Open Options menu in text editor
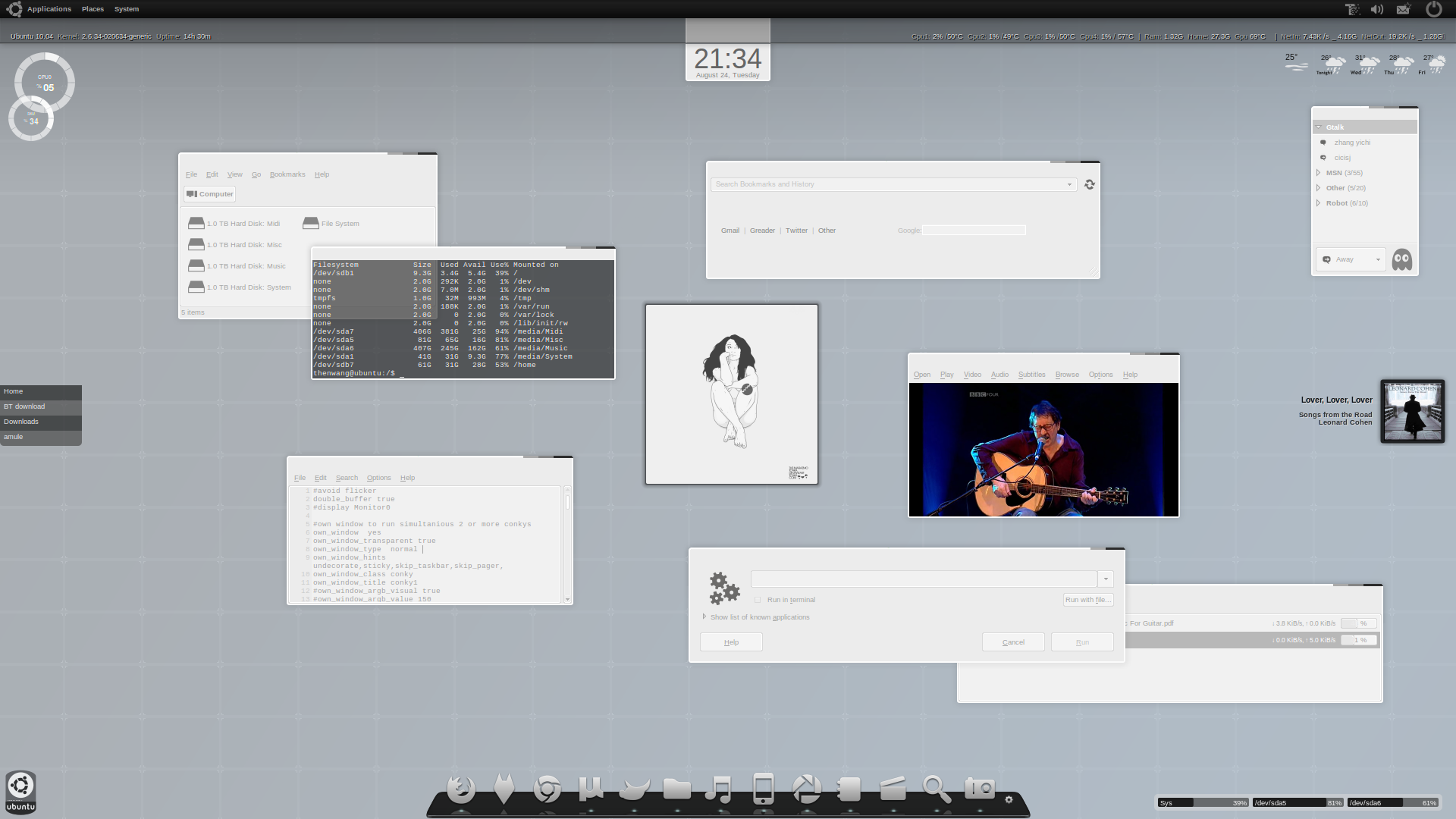The width and height of the screenshot is (1456, 819). click(378, 478)
